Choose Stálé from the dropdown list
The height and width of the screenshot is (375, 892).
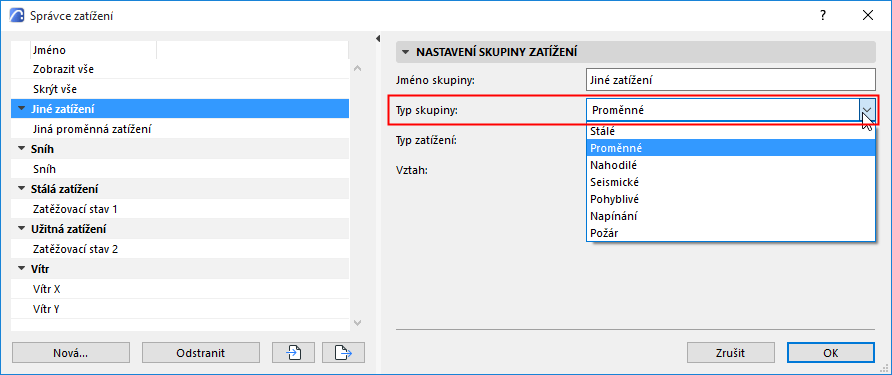[730, 130]
